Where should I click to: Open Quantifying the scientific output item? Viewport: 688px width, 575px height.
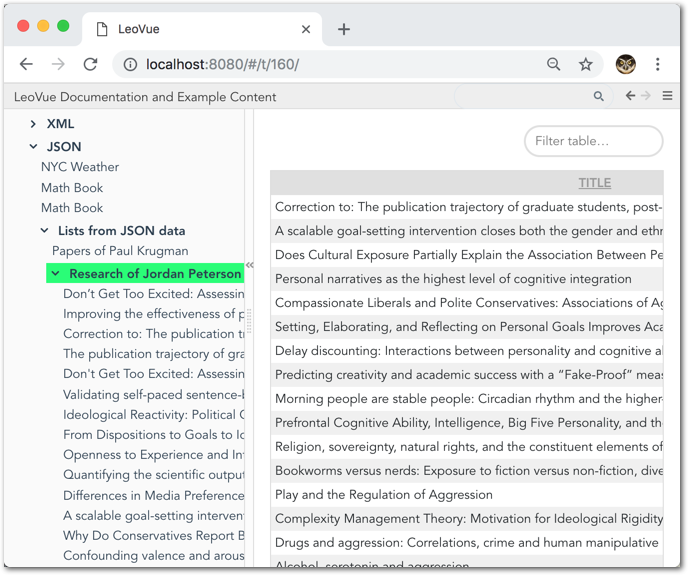[x=154, y=475]
